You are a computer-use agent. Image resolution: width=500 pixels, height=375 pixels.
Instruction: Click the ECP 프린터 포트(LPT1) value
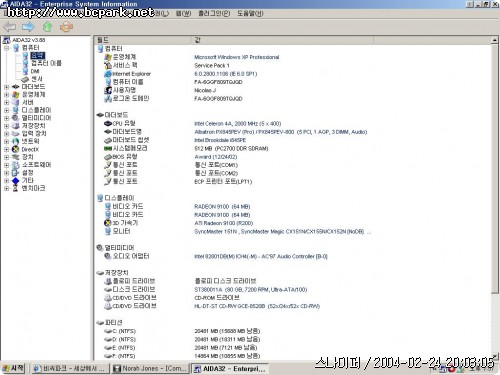[x=223, y=182]
